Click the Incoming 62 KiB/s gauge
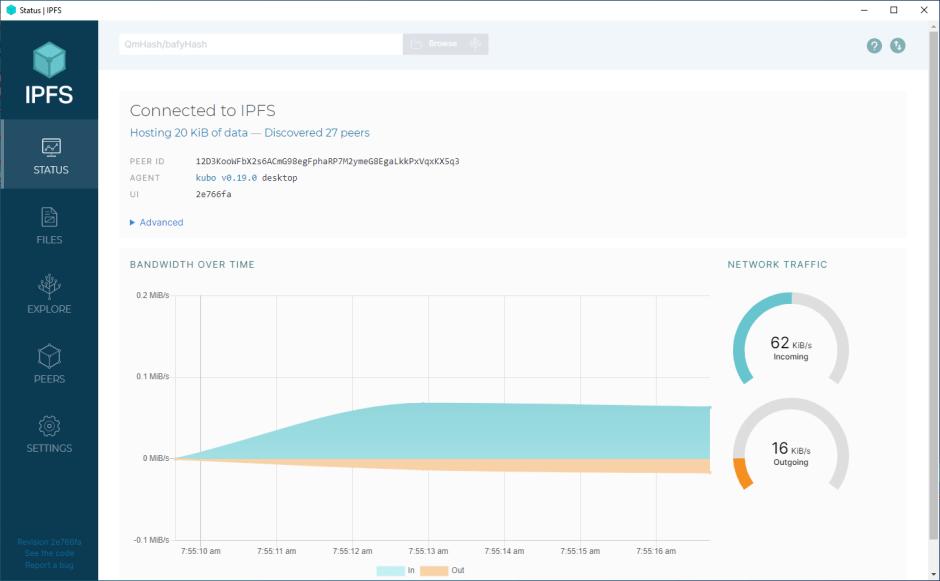The height and width of the screenshot is (581, 940). 791,340
